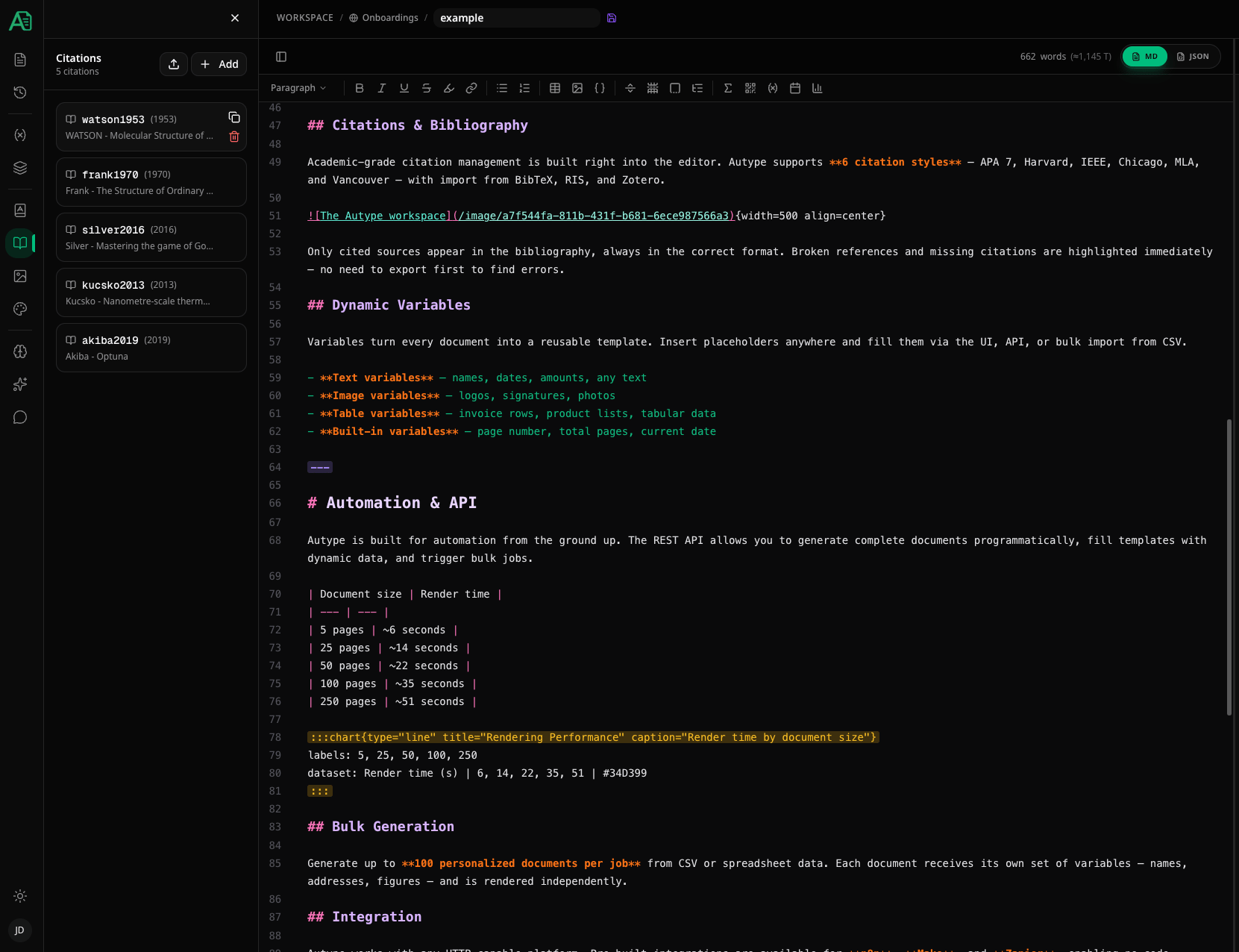
Task: Open the documents icon in the left sidebar
Action: click(20, 60)
